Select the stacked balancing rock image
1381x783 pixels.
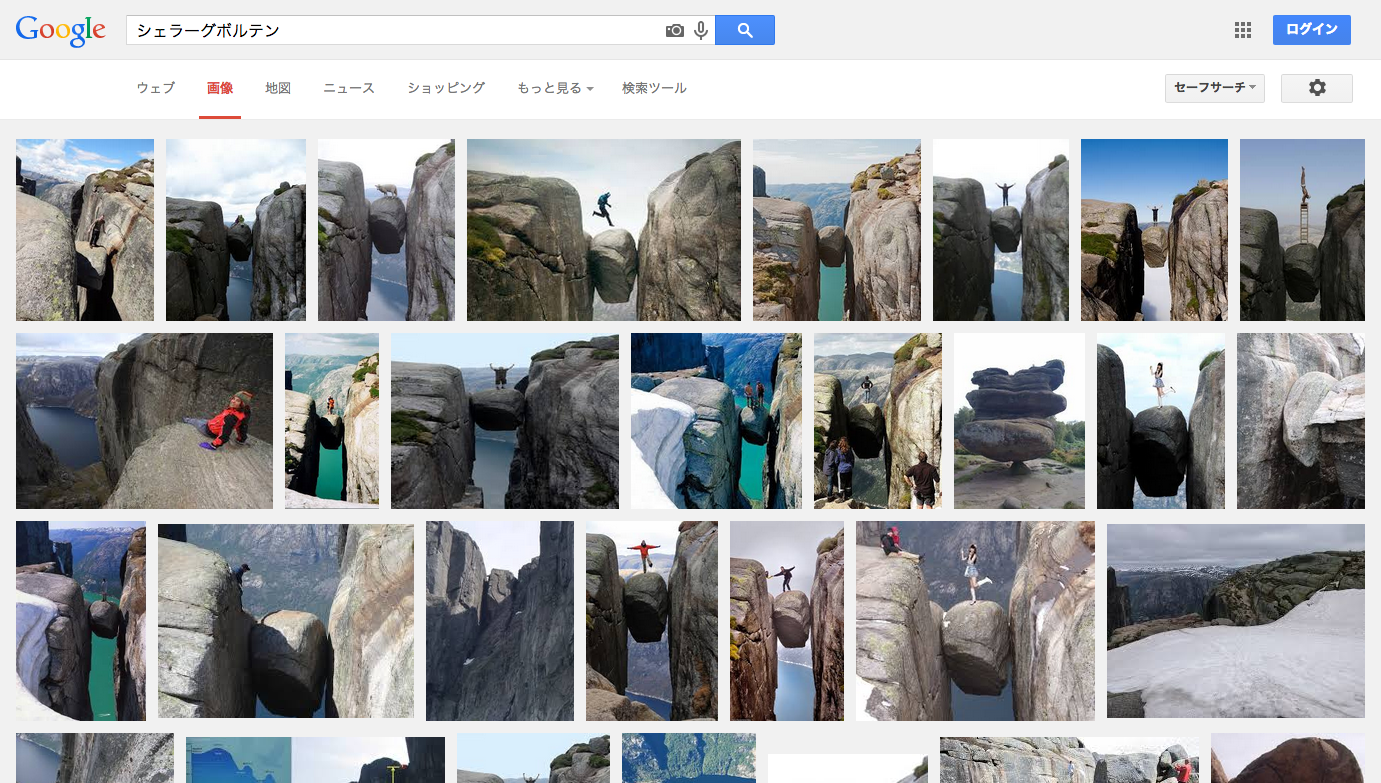(1019, 421)
